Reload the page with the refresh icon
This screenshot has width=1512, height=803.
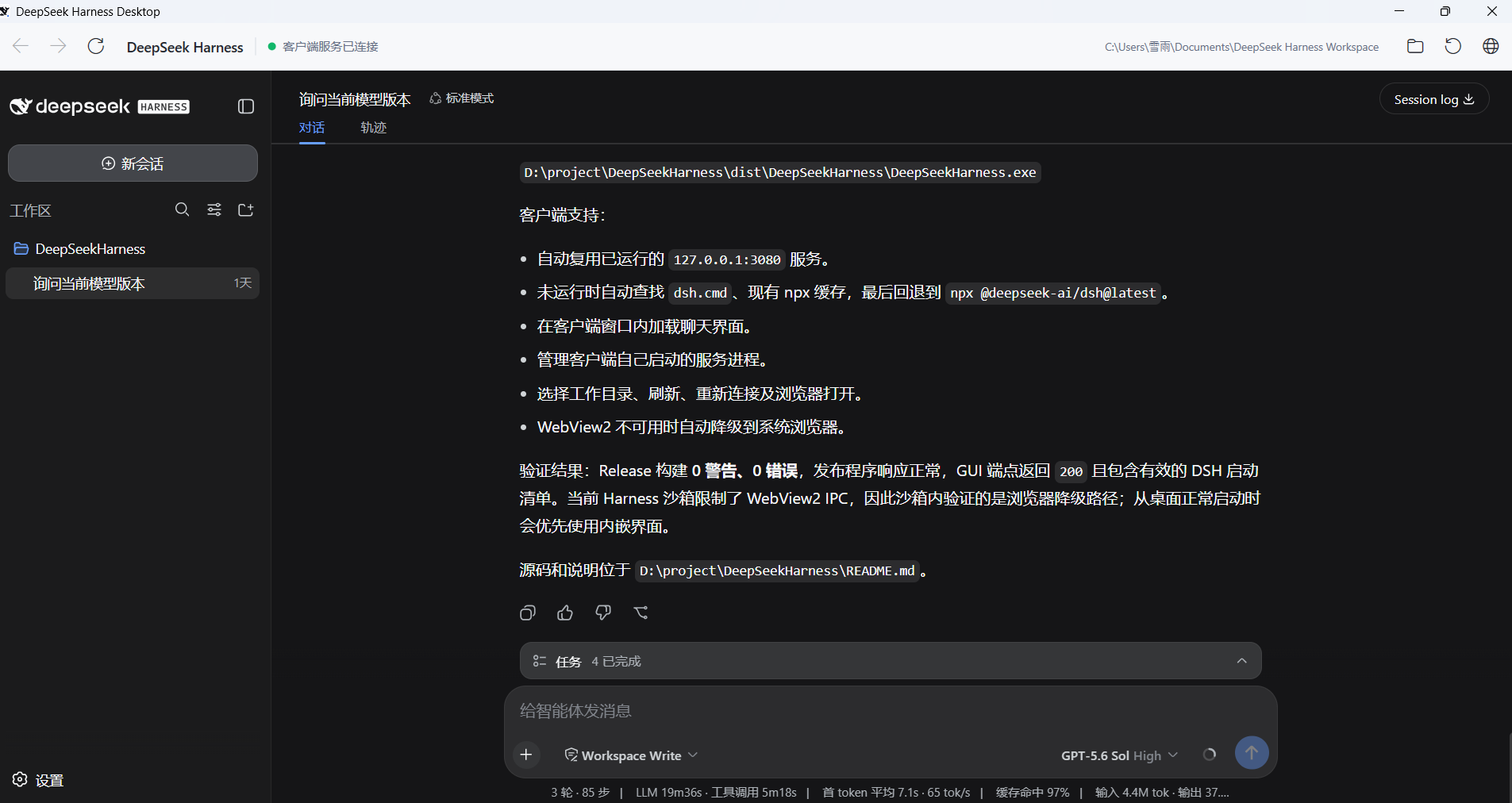tap(96, 46)
